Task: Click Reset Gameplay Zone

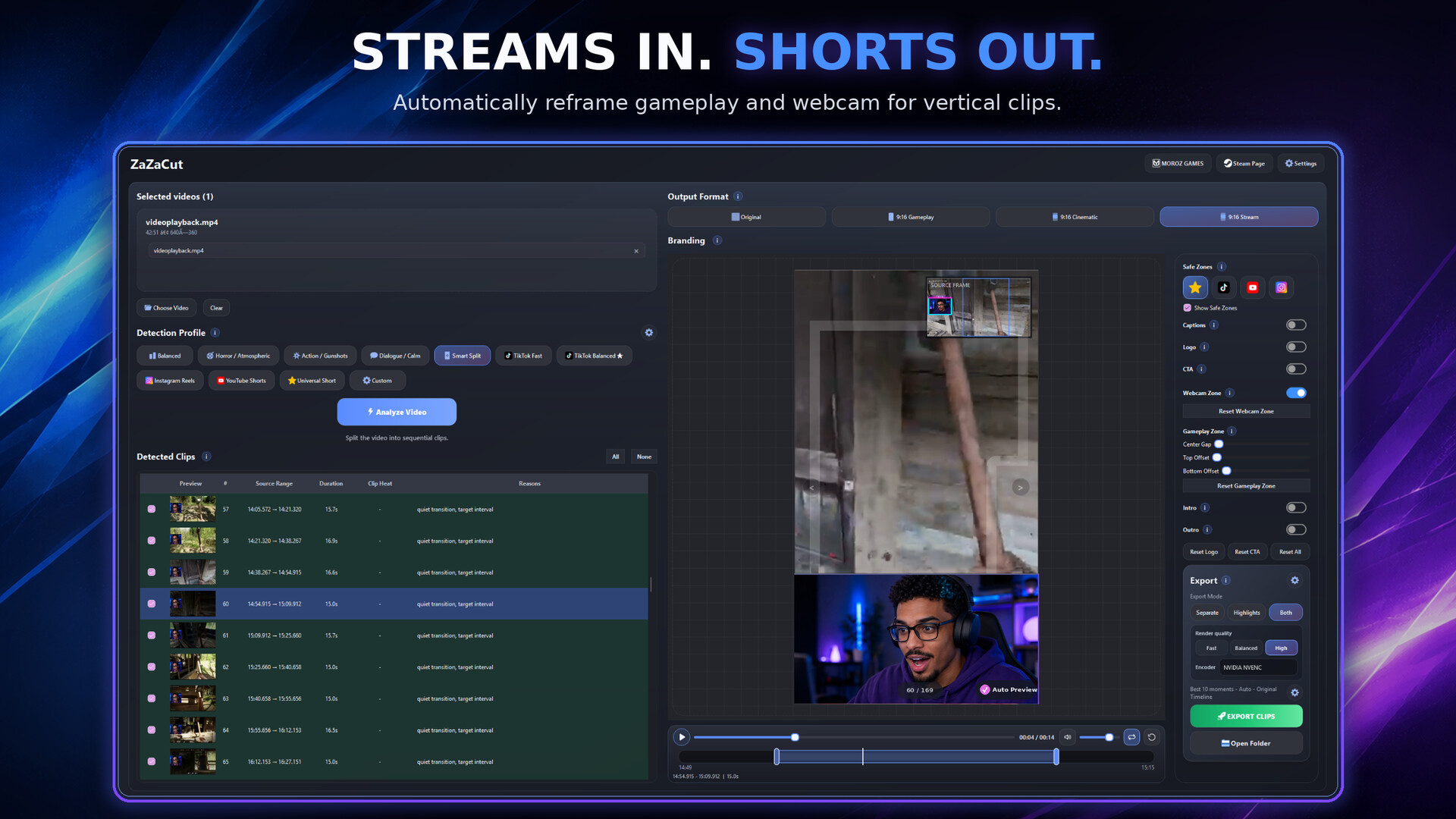Action: point(1246,486)
